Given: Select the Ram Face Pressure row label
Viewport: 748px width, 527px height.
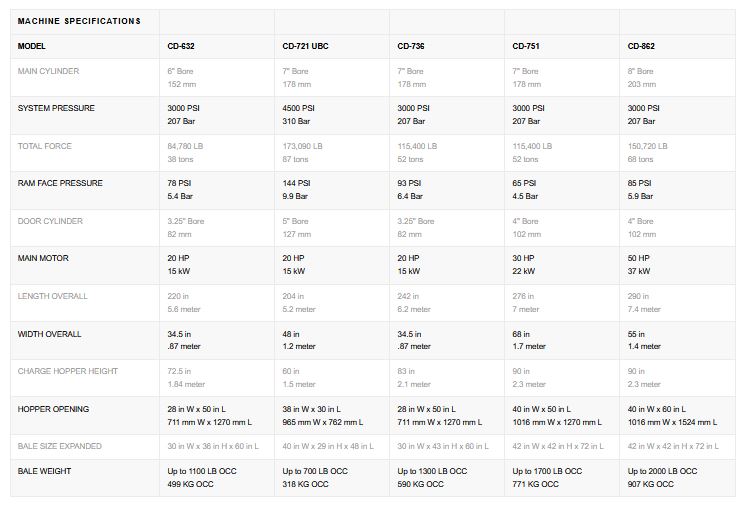Looking at the screenshot, I should coord(60,183).
